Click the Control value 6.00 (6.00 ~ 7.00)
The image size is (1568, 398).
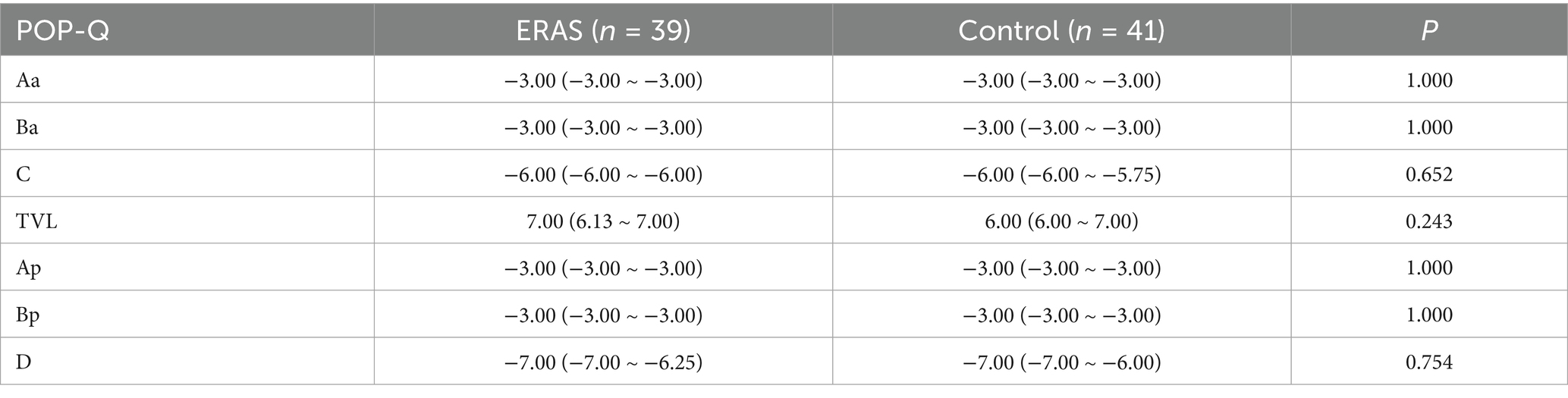(x=1061, y=221)
